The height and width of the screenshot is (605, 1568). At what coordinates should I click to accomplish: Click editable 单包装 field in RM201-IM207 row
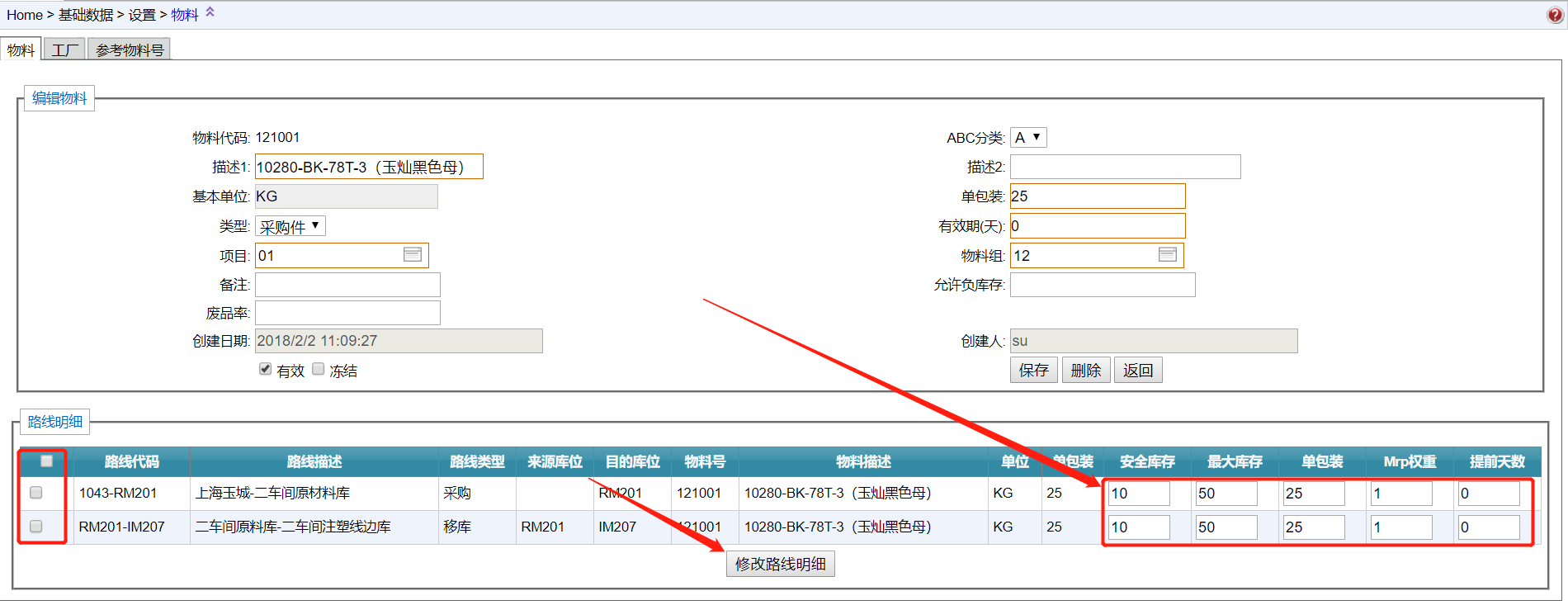pos(1314,527)
